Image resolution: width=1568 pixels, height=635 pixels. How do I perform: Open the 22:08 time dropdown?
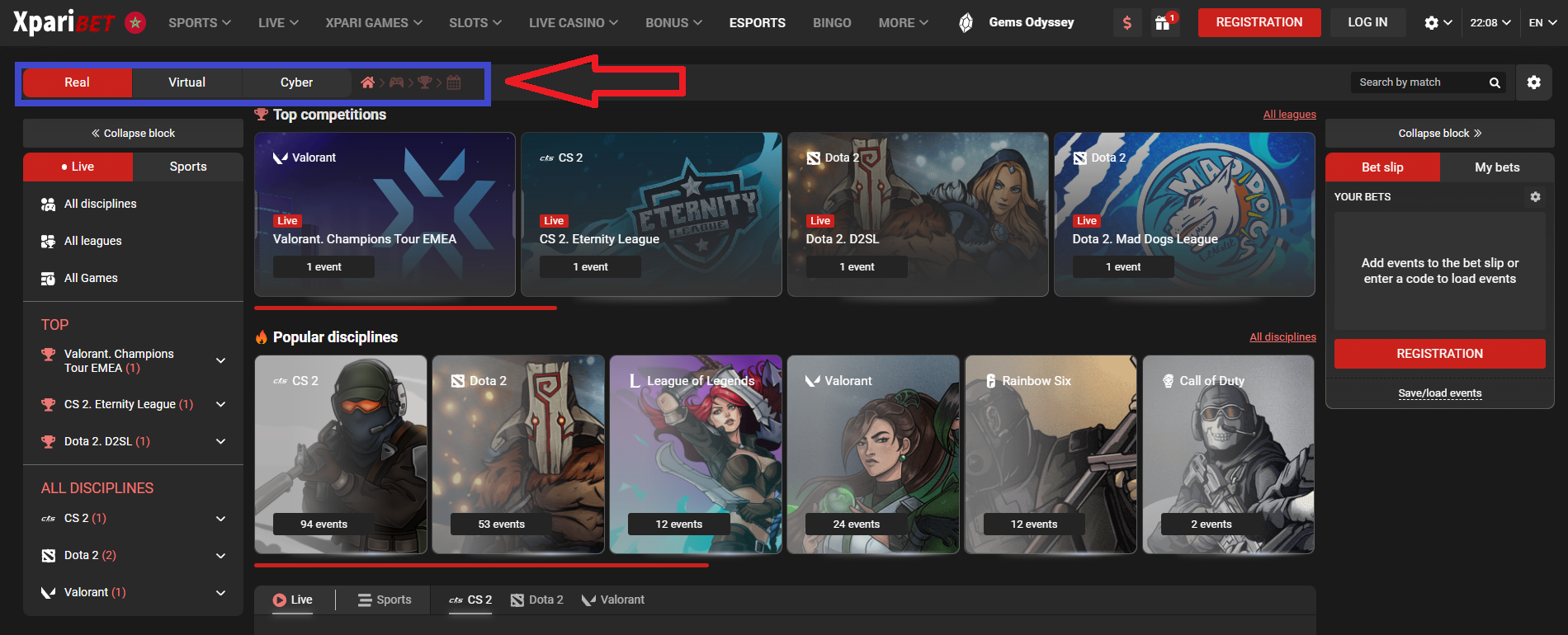(1490, 23)
